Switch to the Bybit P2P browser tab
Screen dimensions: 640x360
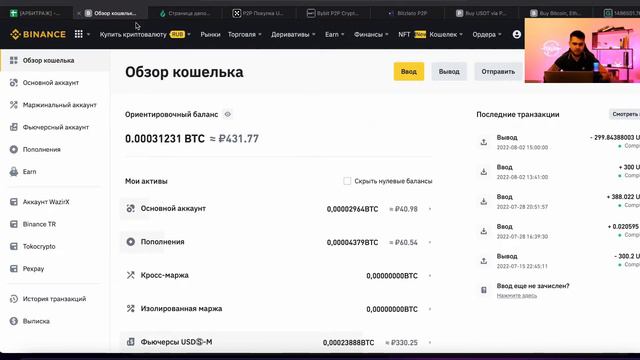[x=333, y=13]
